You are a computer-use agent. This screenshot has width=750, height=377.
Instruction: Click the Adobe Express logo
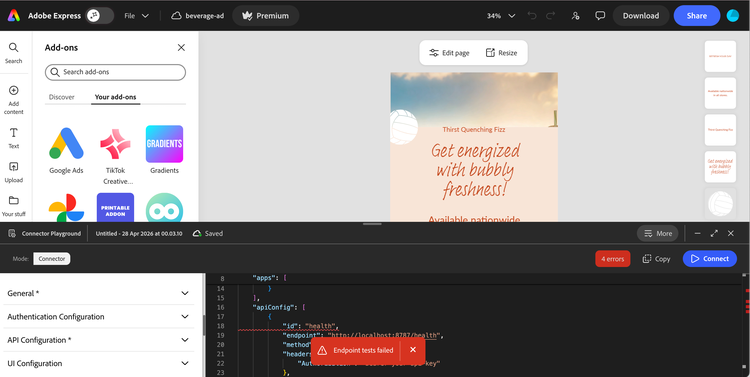(13, 16)
